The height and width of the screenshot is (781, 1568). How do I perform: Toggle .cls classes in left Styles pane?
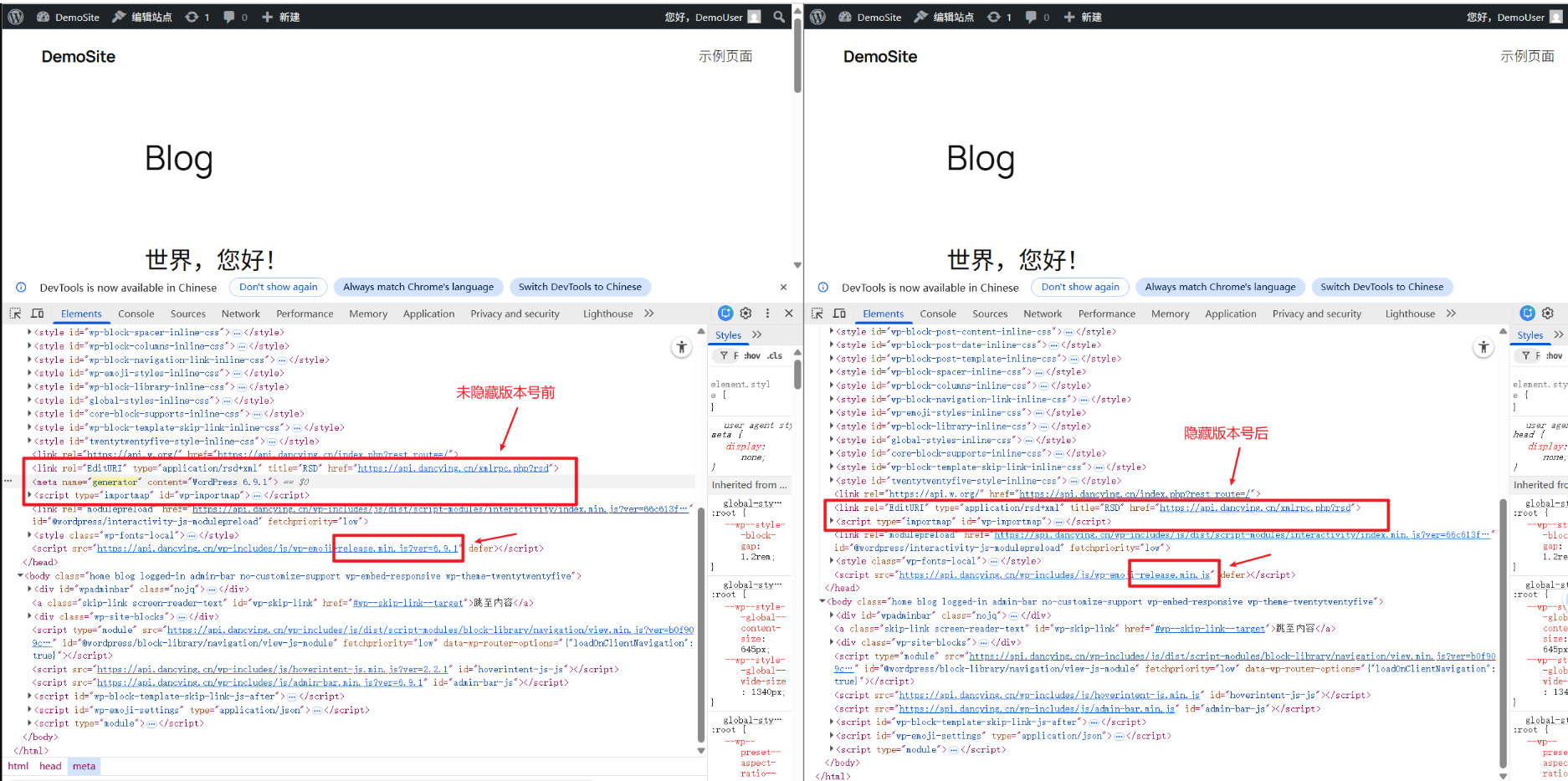(775, 355)
